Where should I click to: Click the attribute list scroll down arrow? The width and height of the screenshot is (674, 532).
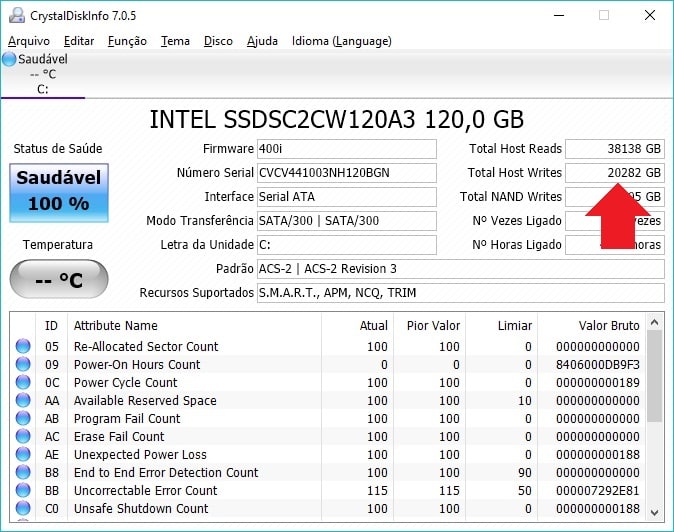coord(654,513)
